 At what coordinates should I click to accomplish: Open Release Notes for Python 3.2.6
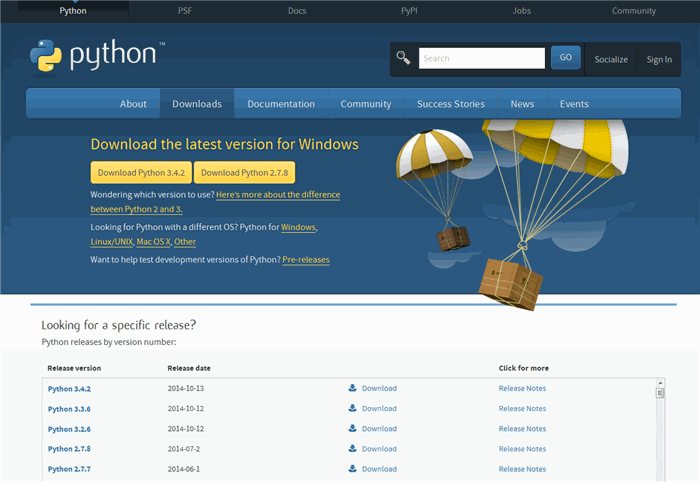tap(522, 428)
